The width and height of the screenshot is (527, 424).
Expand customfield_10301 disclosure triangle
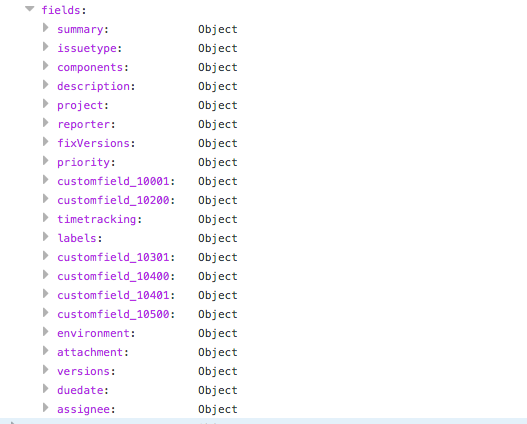46,255
